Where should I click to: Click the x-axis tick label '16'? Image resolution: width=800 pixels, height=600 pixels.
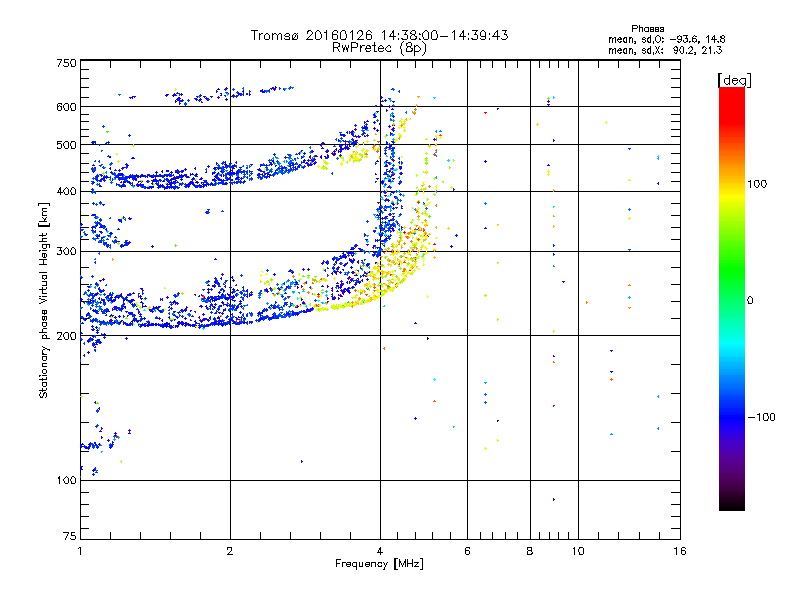[x=680, y=551]
